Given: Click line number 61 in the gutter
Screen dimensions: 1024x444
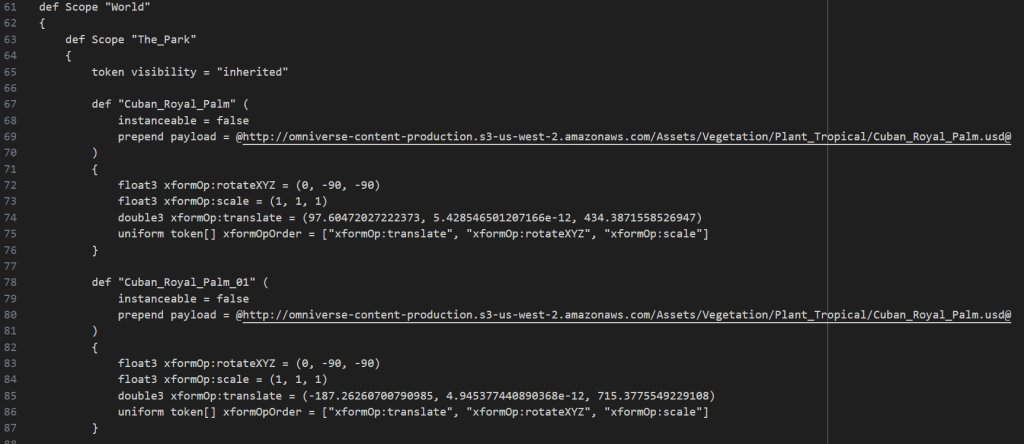Looking at the screenshot, I should coord(10,9).
